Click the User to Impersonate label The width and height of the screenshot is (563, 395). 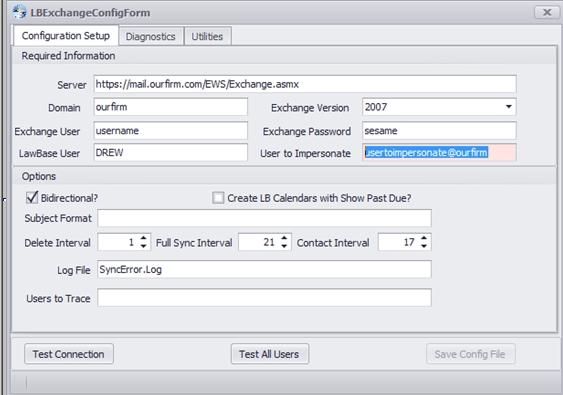pyautogui.click(x=306, y=153)
